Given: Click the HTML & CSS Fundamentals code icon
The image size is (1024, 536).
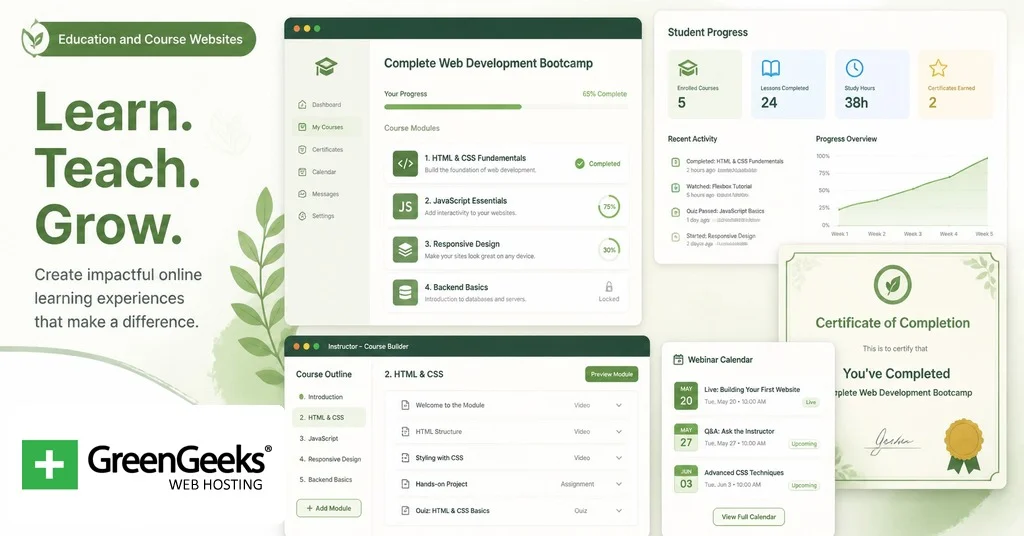Looking at the screenshot, I should click(405, 164).
